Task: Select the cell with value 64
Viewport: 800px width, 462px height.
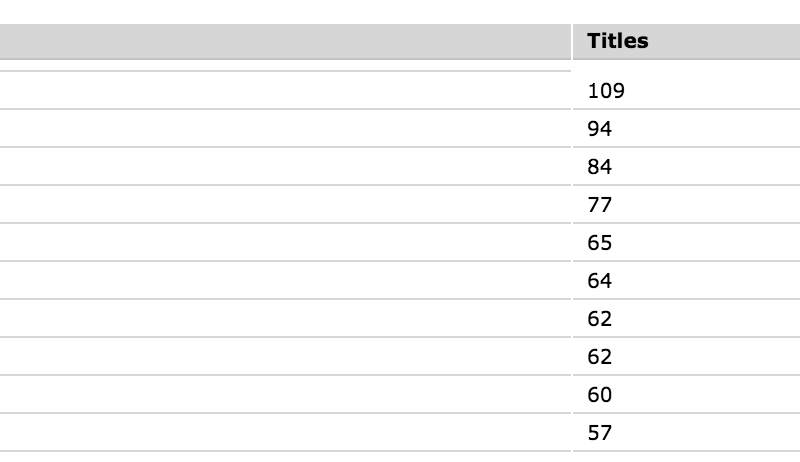Action: [x=686, y=280]
